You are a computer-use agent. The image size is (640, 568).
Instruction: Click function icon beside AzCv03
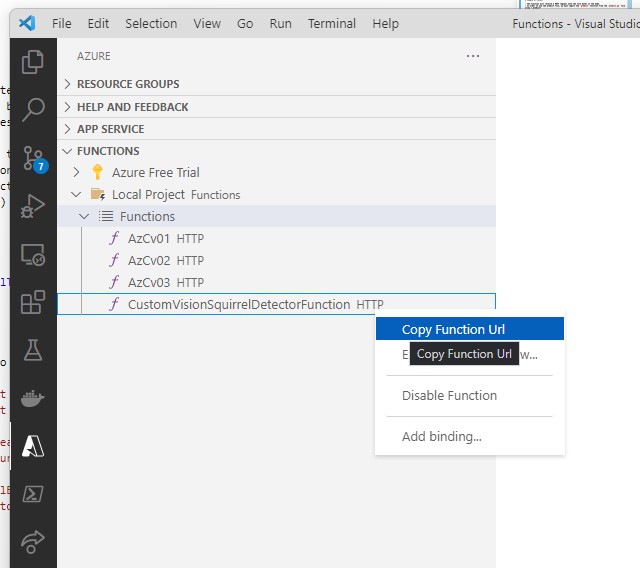coord(114,282)
